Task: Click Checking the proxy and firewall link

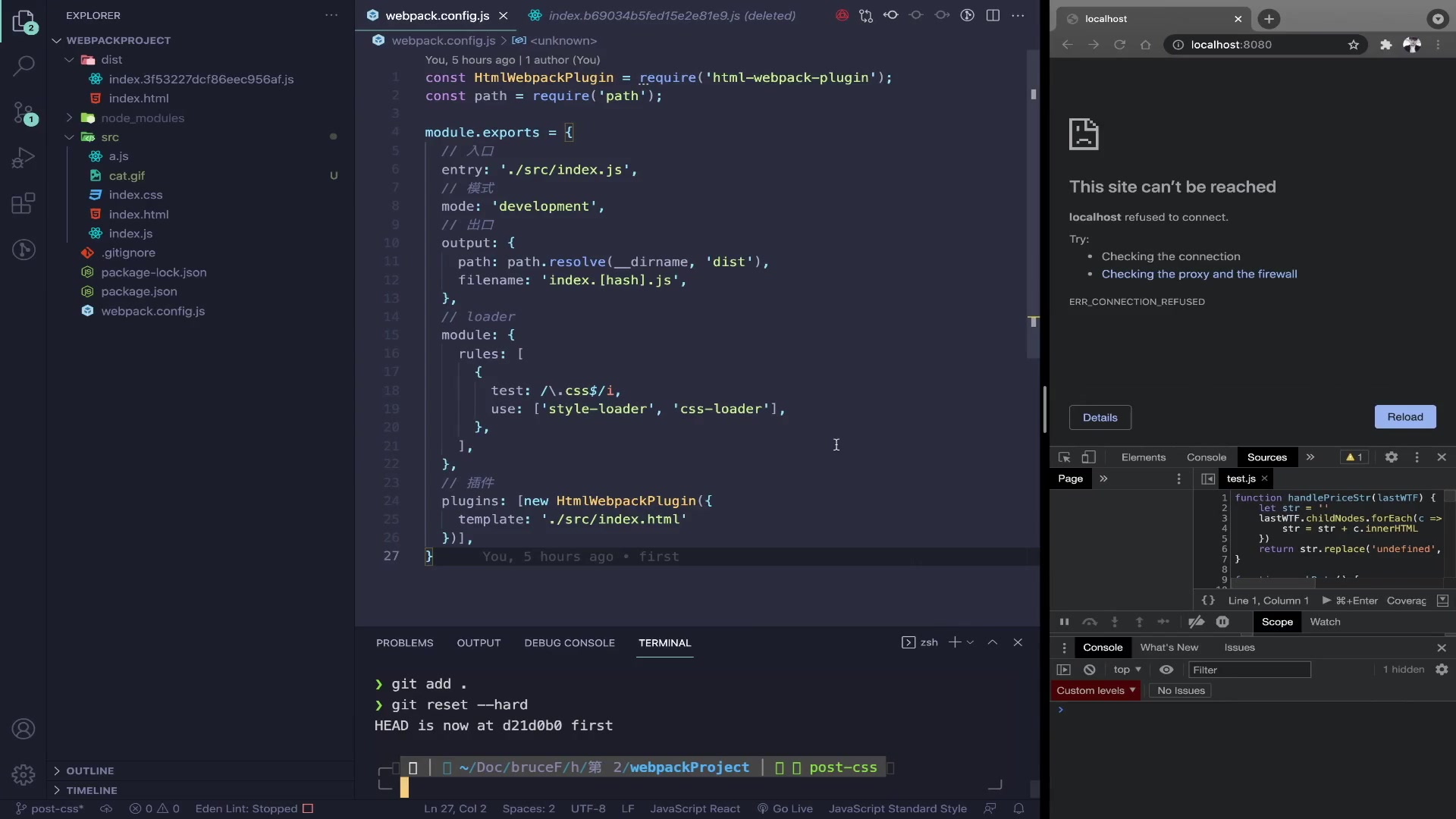Action: pos(1199,274)
